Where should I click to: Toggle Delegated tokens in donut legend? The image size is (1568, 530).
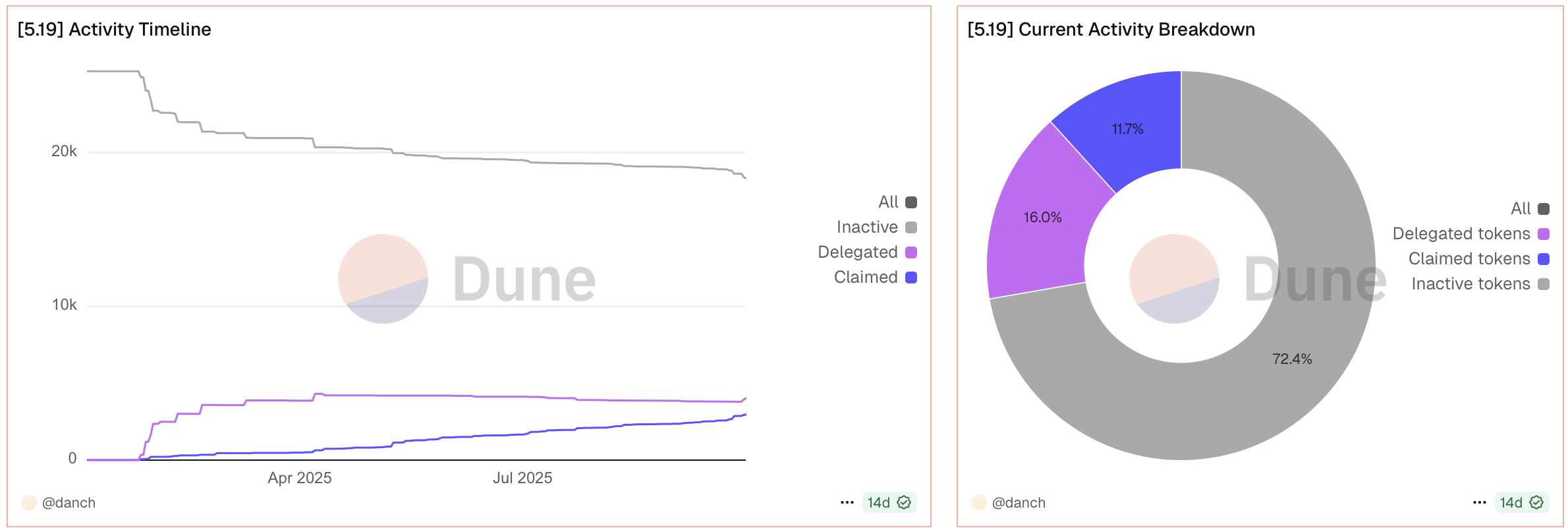click(1470, 234)
